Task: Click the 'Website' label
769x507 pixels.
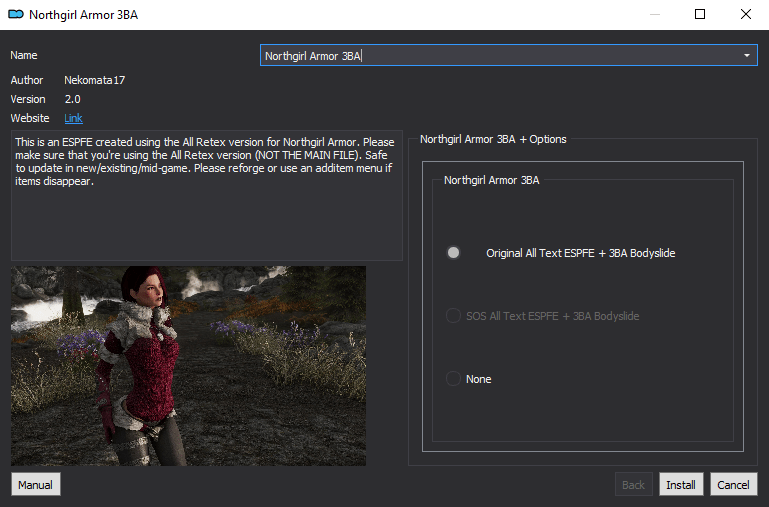Action: point(30,118)
